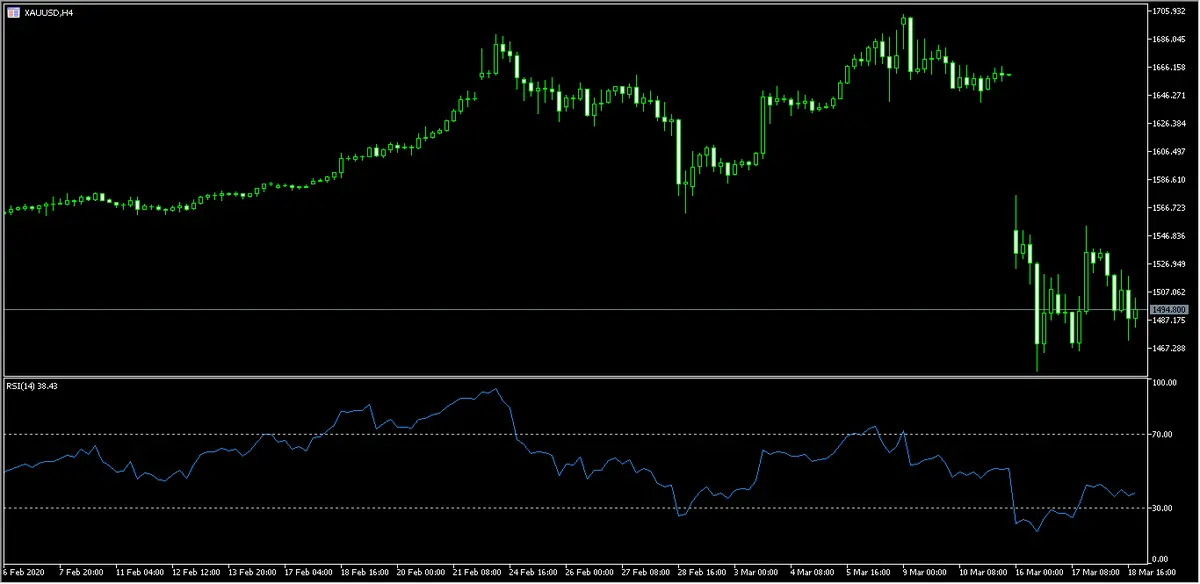
Task: Select the 6 Feb 2020 date label
Action: pos(24,573)
